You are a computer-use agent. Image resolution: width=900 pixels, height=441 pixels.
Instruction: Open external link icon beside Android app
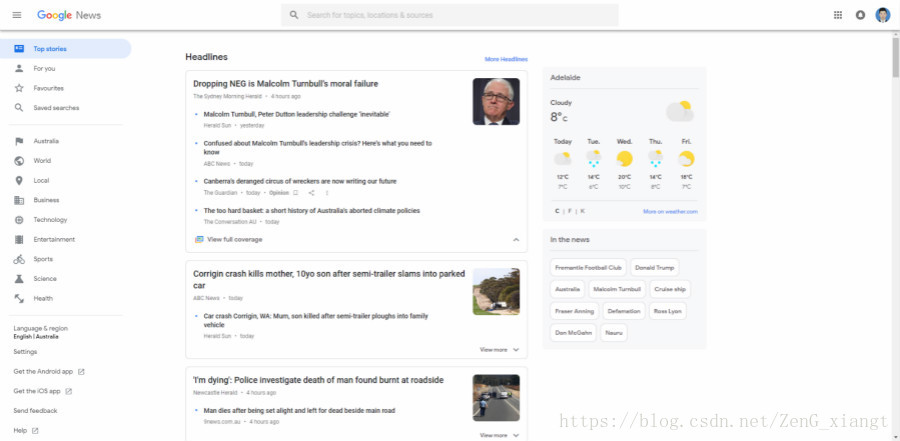81,372
